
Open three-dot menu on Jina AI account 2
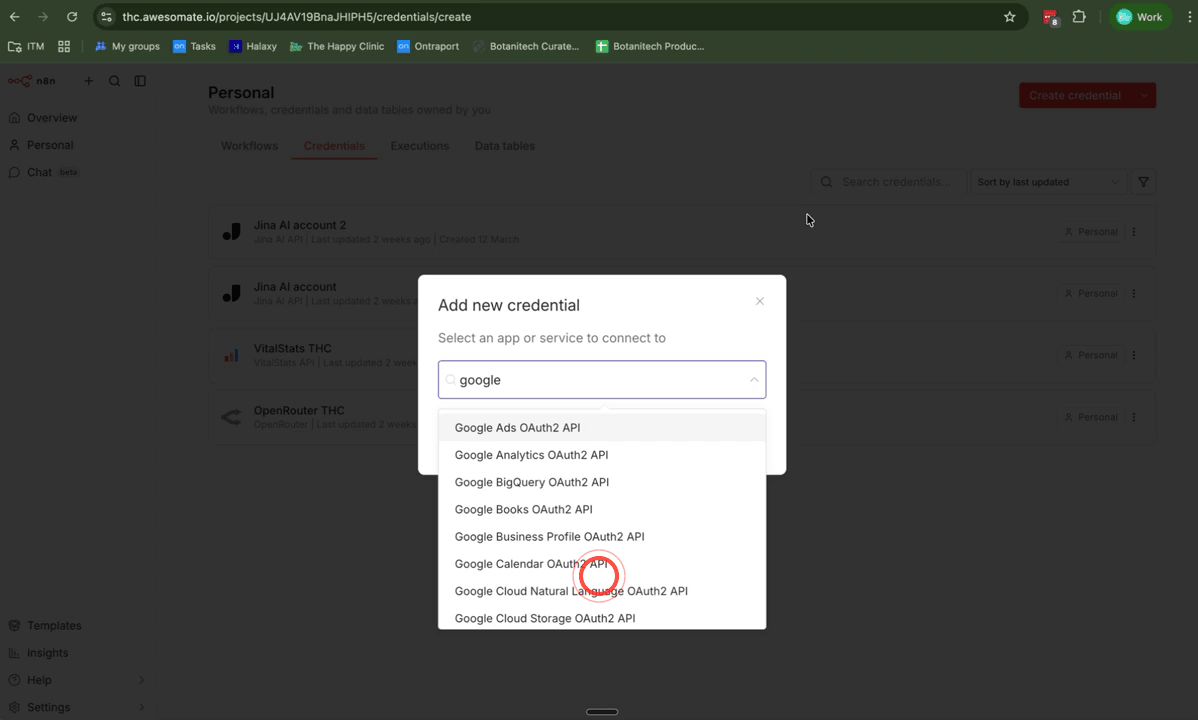[x=1133, y=231]
